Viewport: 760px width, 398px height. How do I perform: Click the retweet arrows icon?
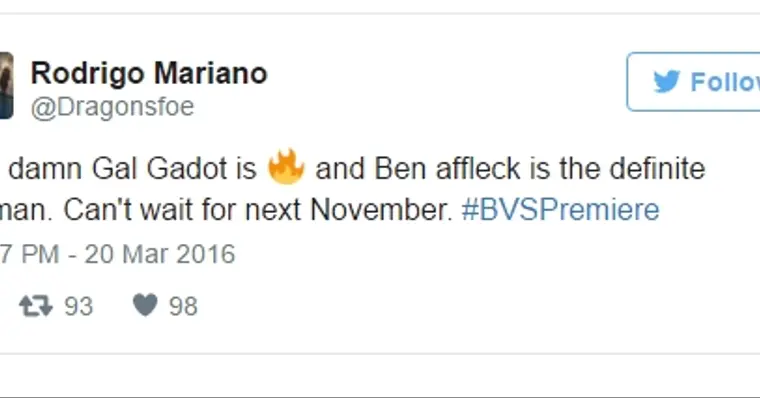[35, 306]
